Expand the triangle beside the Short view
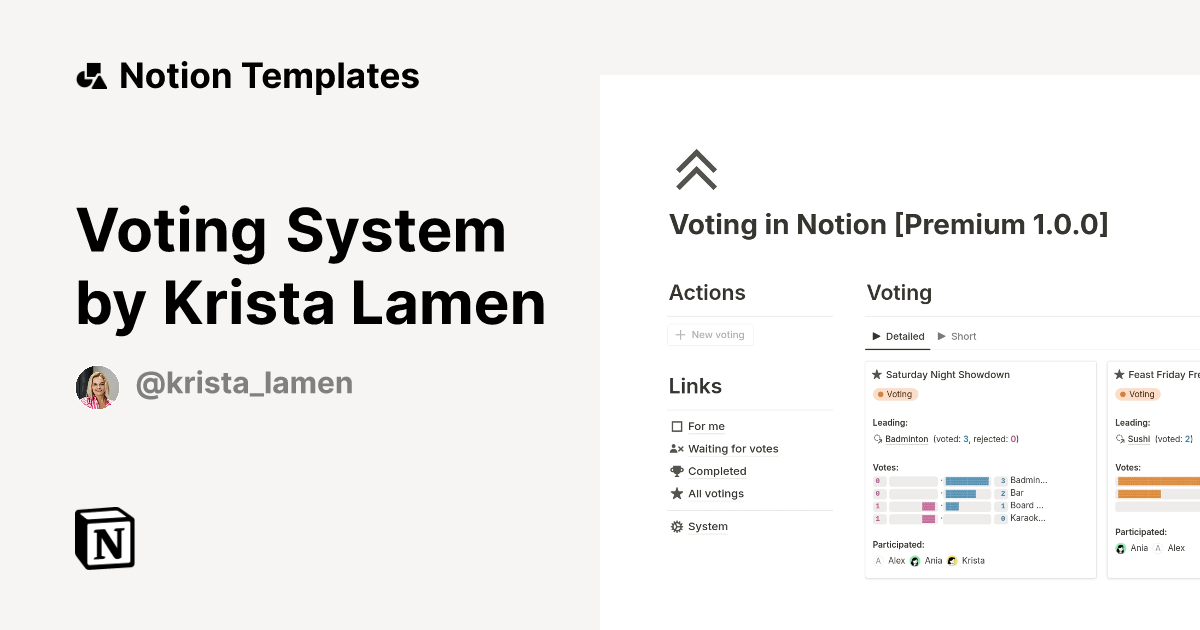This screenshot has width=1200, height=630. click(941, 336)
